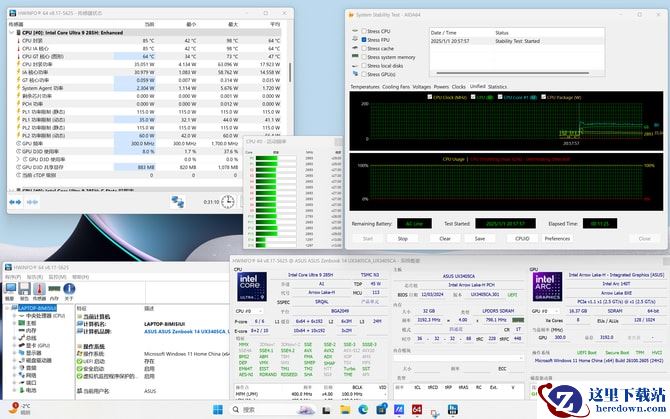Open the 程序(P) menu in HWiNFO

pos(13,277)
